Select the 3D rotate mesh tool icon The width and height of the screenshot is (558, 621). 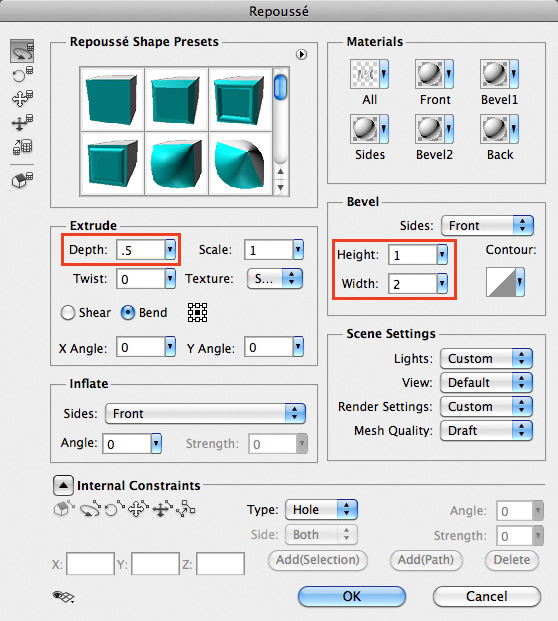point(22,51)
